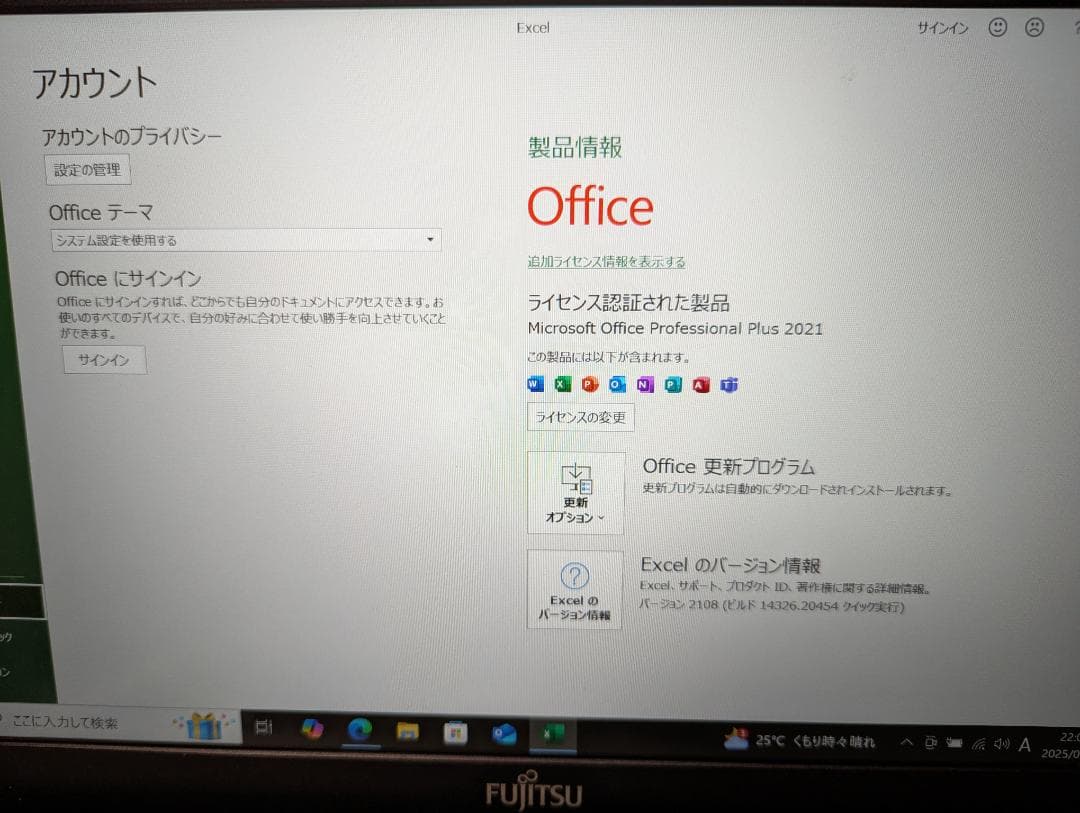The width and height of the screenshot is (1080, 813).
Task: Click the 設定の管理 button
Action: 87,169
